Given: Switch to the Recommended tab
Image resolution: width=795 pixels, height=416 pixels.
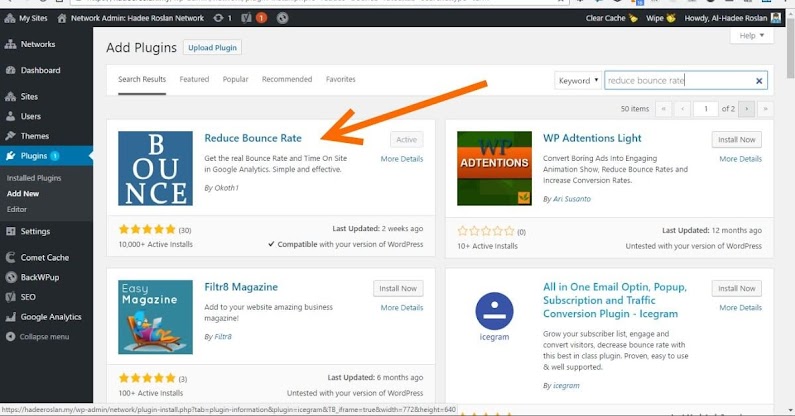Looking at the screenshot, I should click(287, 79).
